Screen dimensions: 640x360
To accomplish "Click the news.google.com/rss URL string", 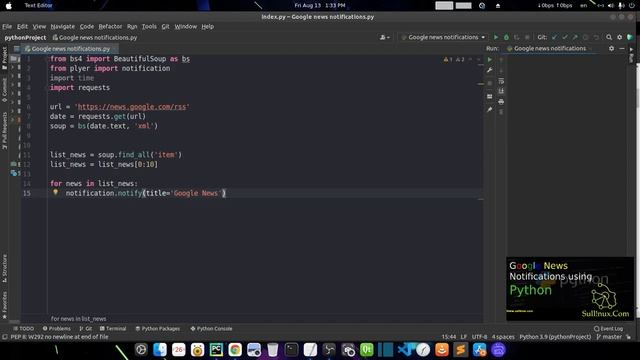I will point(132,107).
